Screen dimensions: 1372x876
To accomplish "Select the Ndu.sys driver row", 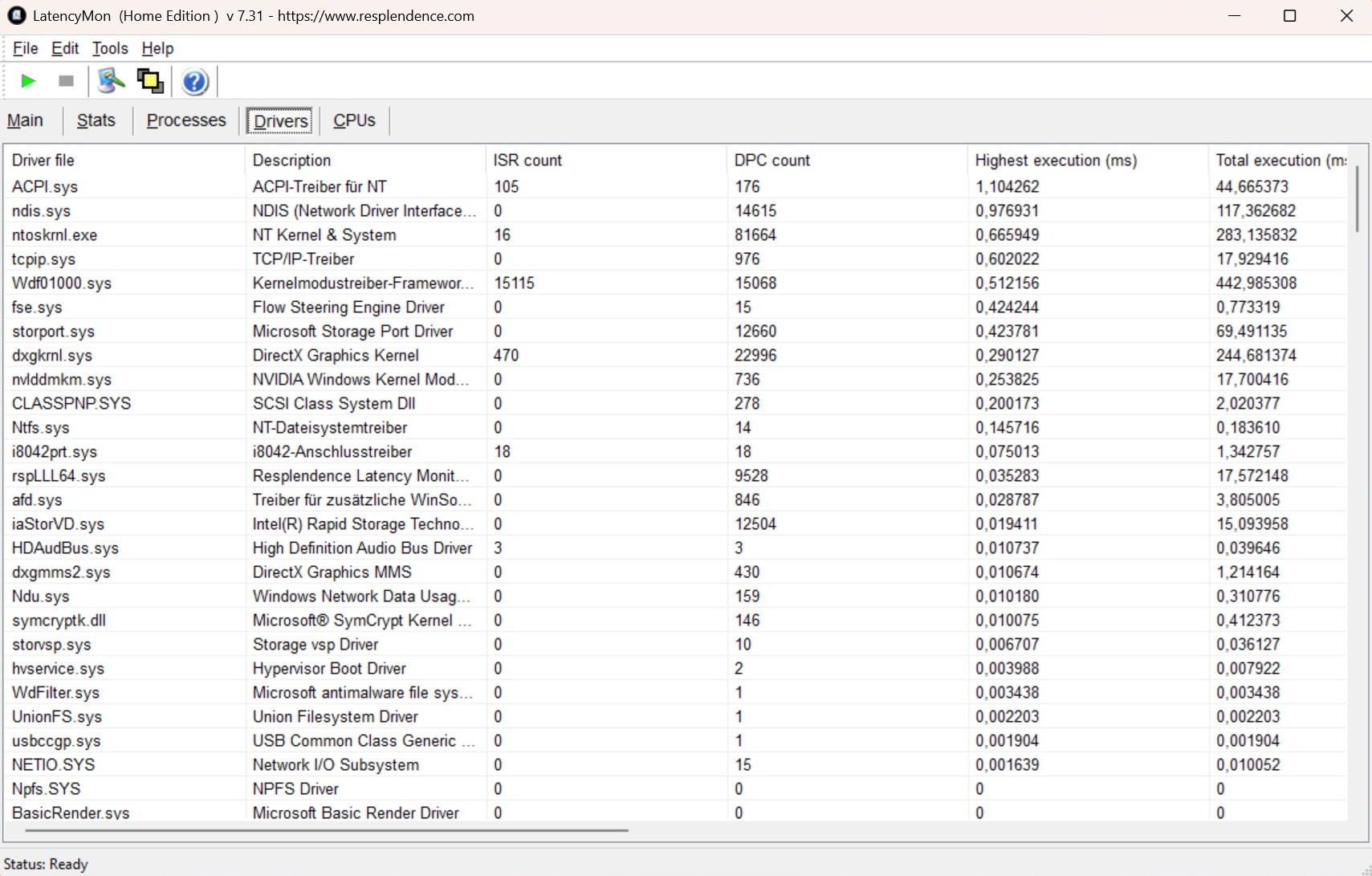I will click(x=676, y=596).
